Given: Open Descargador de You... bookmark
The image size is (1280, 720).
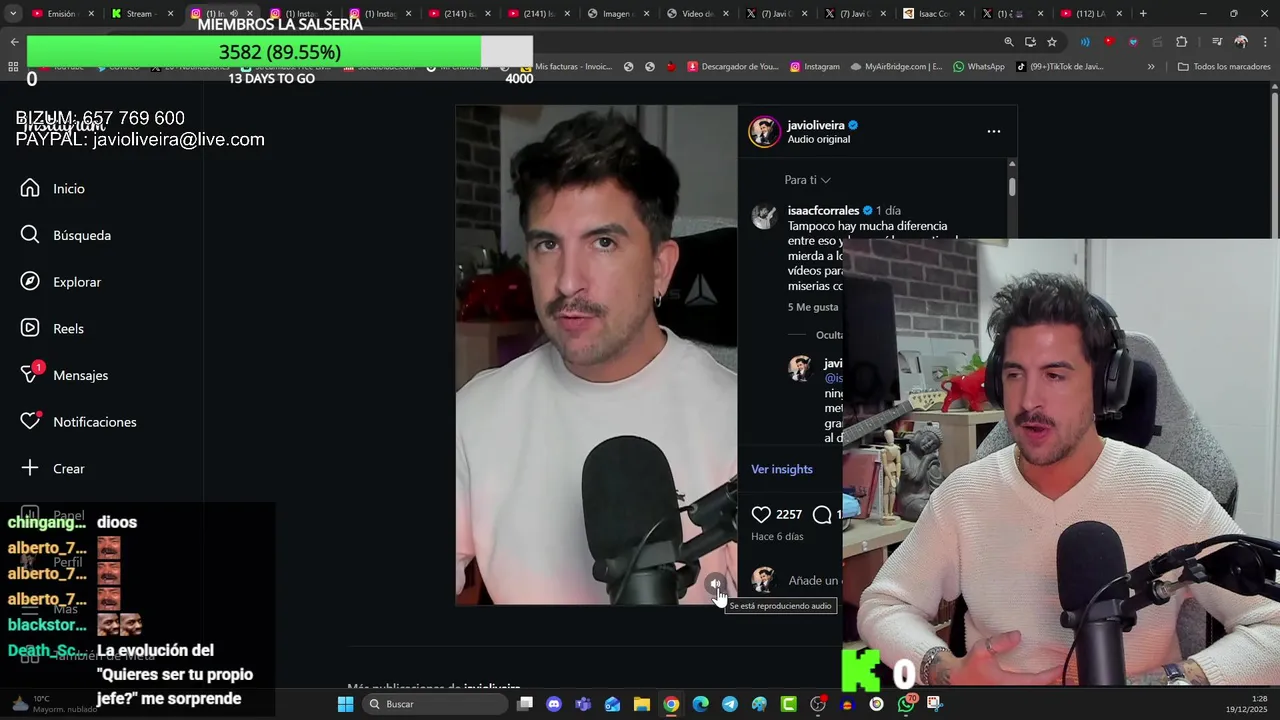Looking at the screenshot, I should pos(732,67).
